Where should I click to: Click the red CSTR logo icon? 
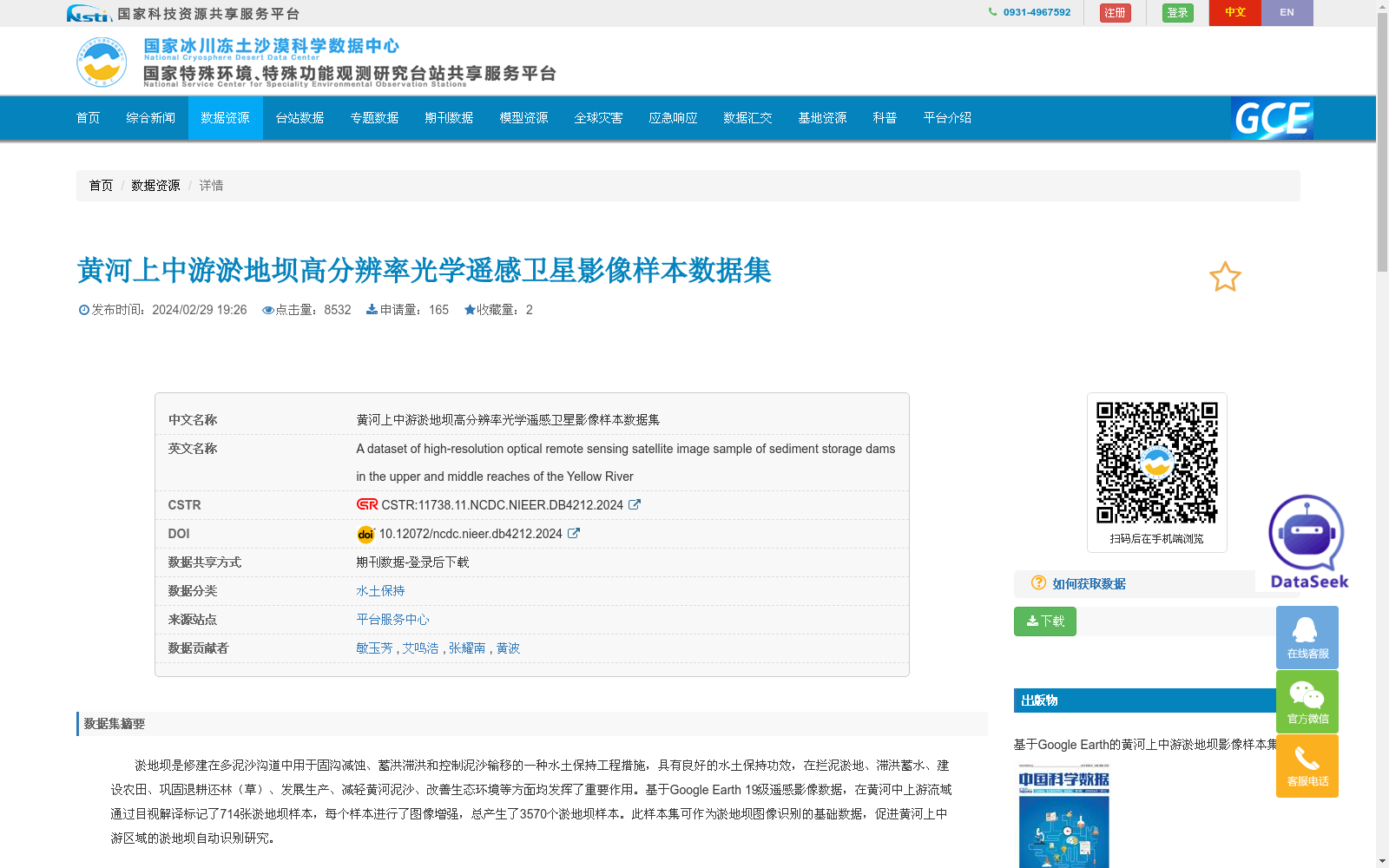[x=367, y=504]
